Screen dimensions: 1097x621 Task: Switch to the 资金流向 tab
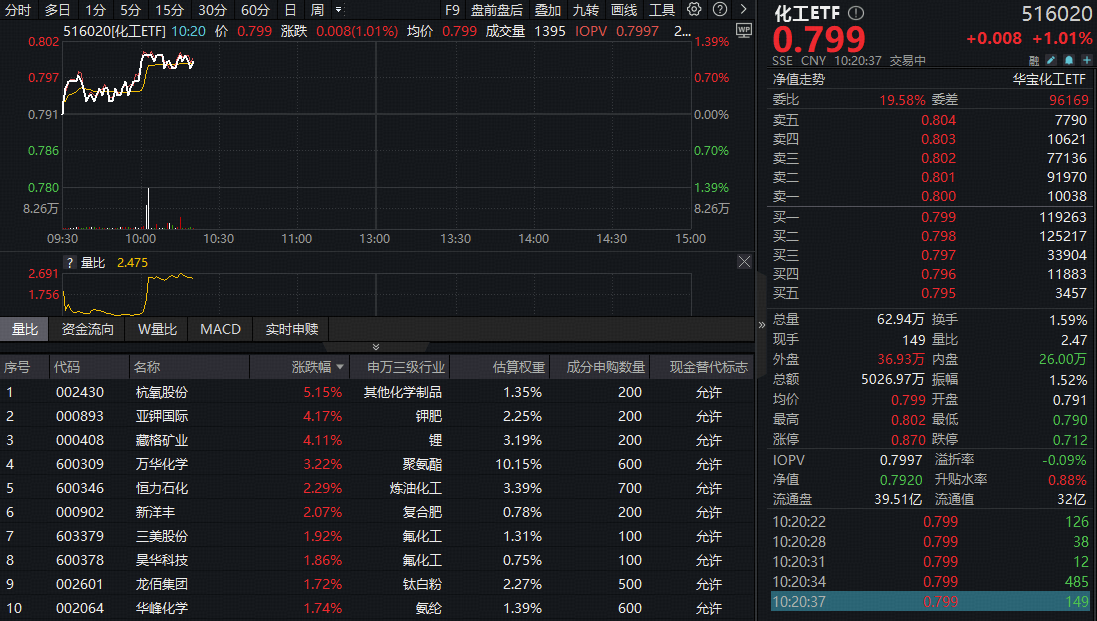(x=88, y=329)
